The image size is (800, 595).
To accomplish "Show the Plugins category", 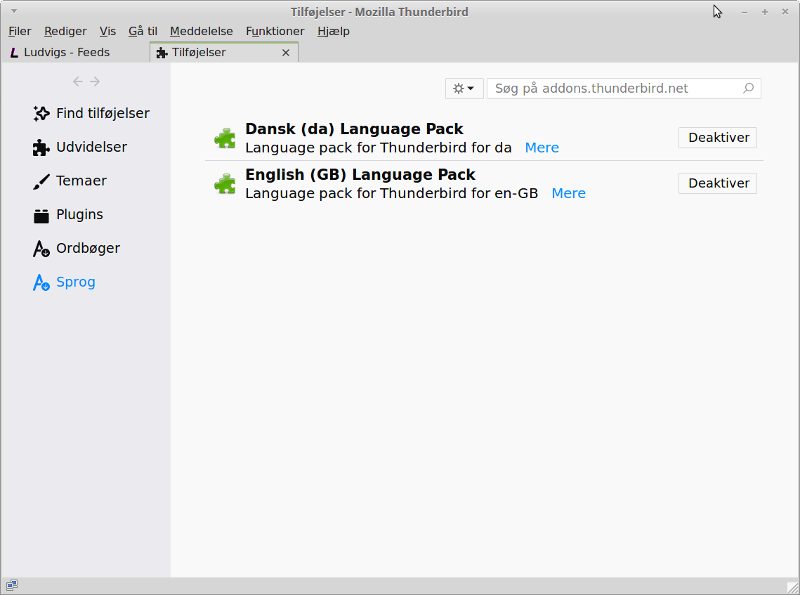I will pyautogui.click(x=68, y=215).
